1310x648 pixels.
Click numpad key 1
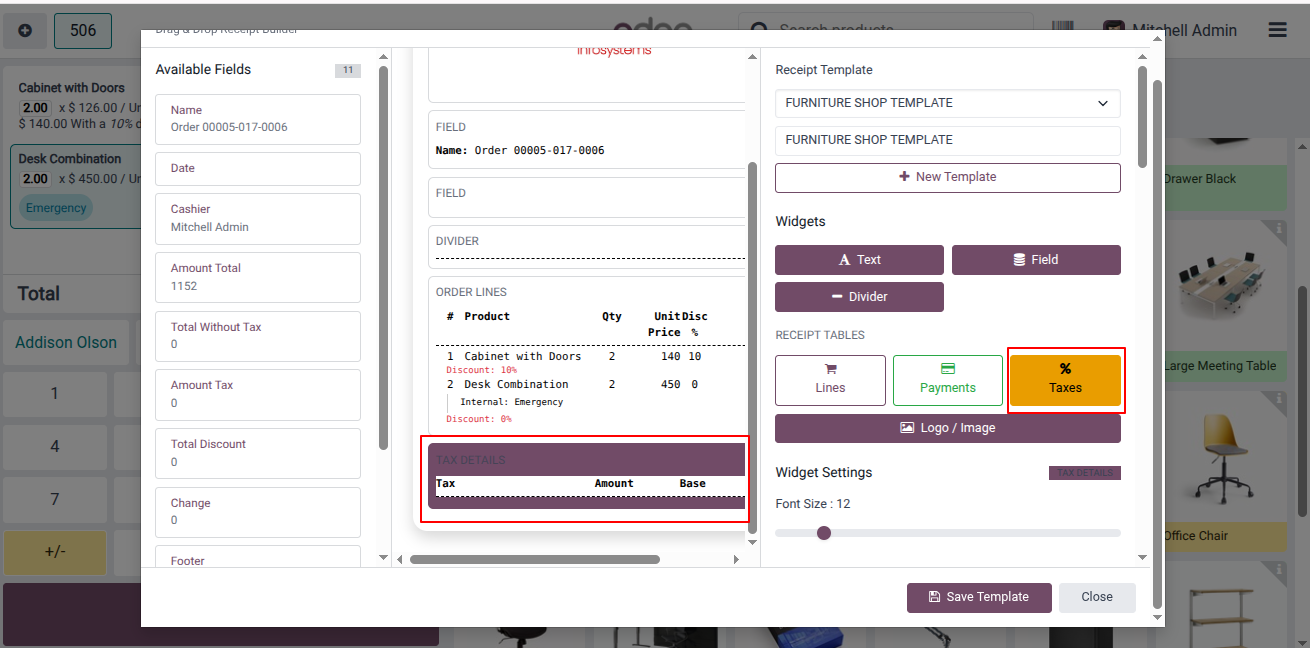[55, 394]
